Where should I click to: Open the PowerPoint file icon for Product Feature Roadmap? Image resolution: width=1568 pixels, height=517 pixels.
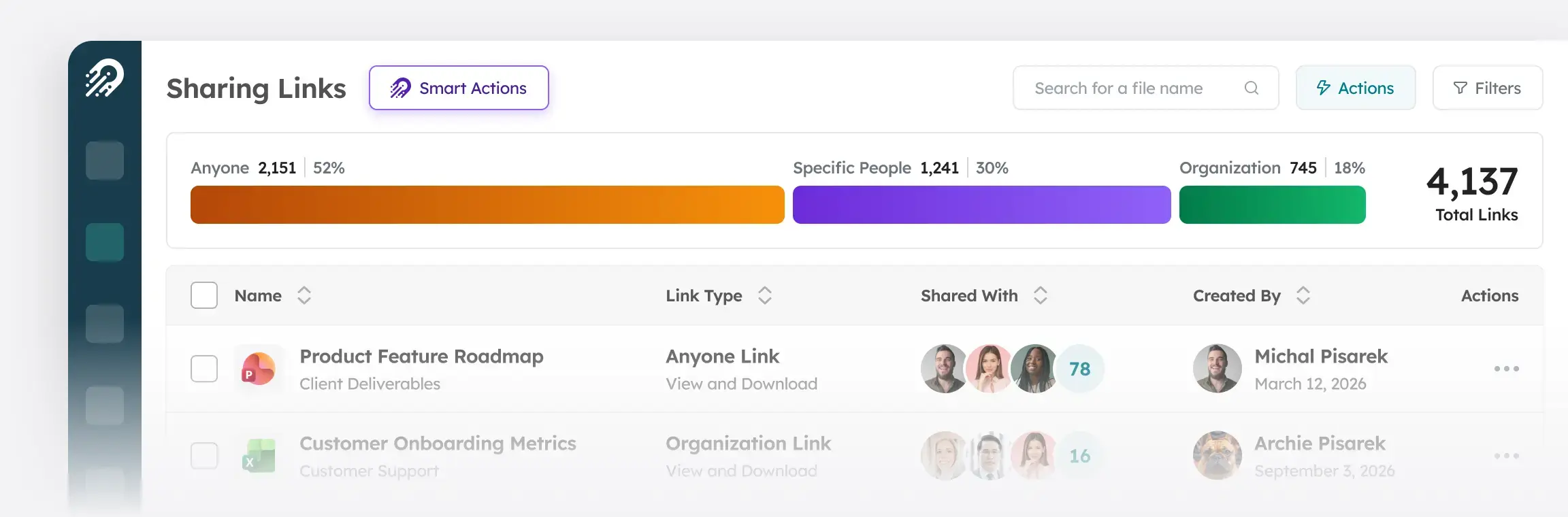(x=259, y=368)
